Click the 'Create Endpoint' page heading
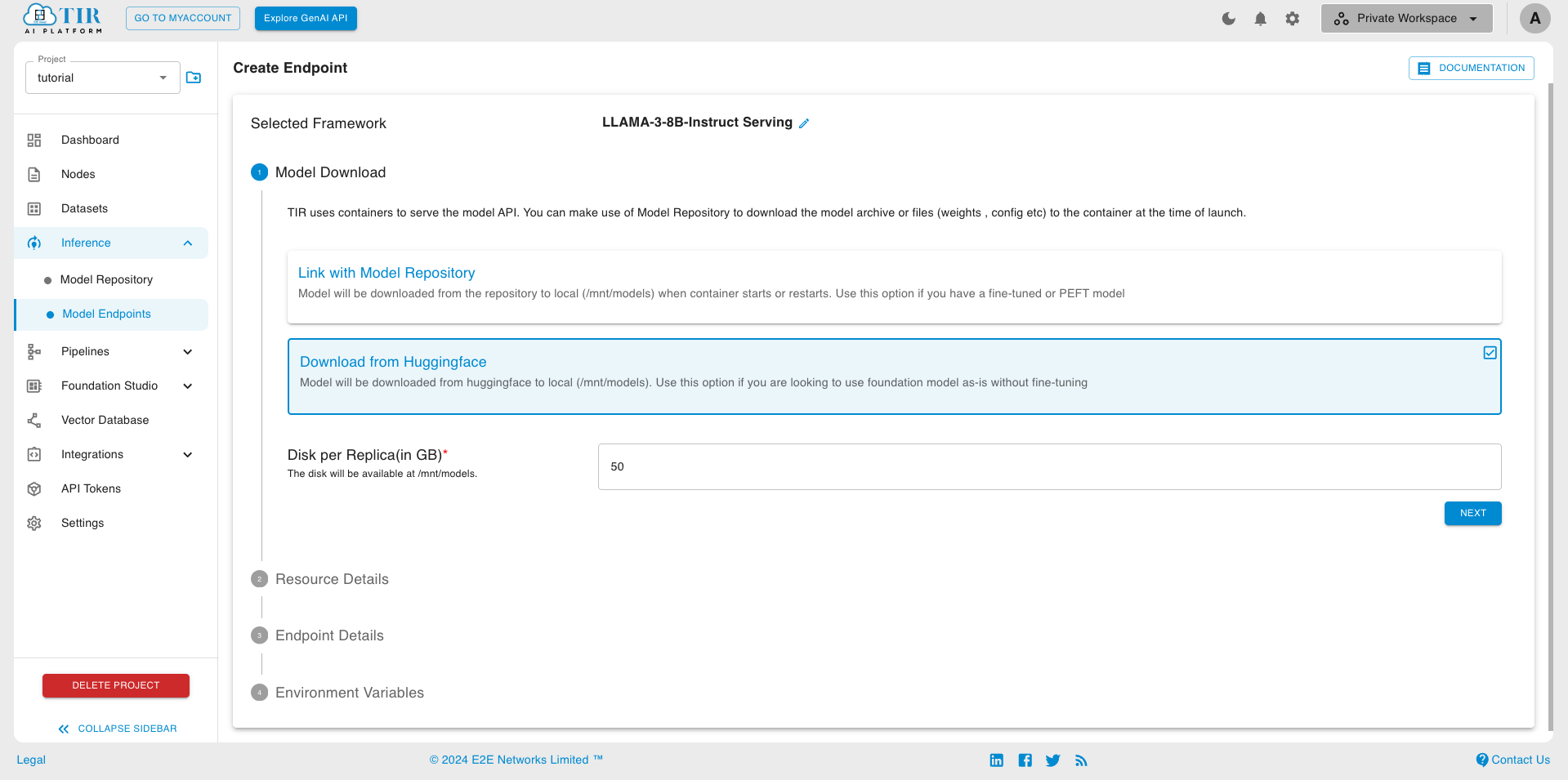The height and width of the screenshot is (780, 1568). (290, 69)
